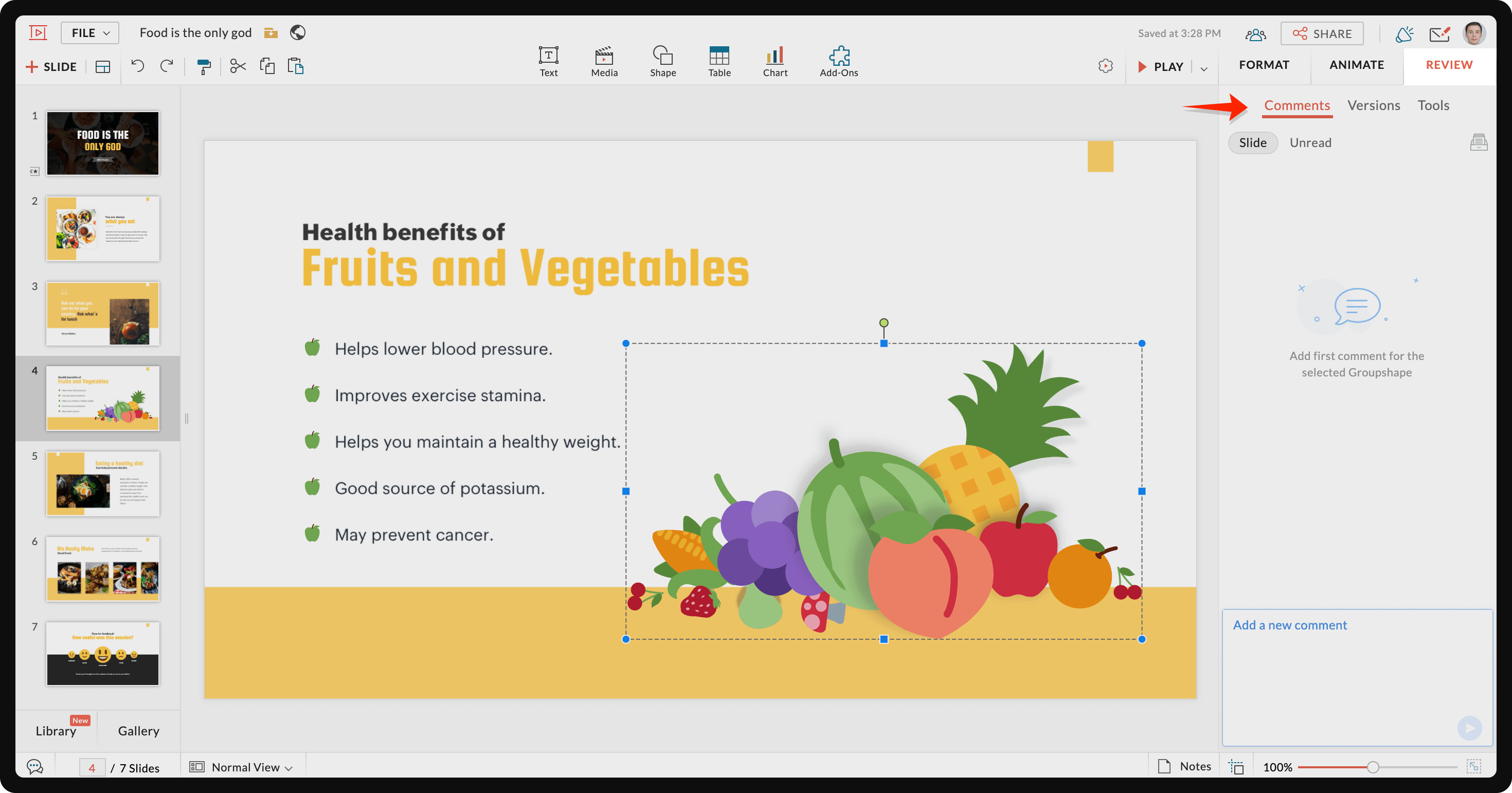Click the slide settings gear icon
1512x793 pixels.
pyautogui.click(x=1106, y=66)
